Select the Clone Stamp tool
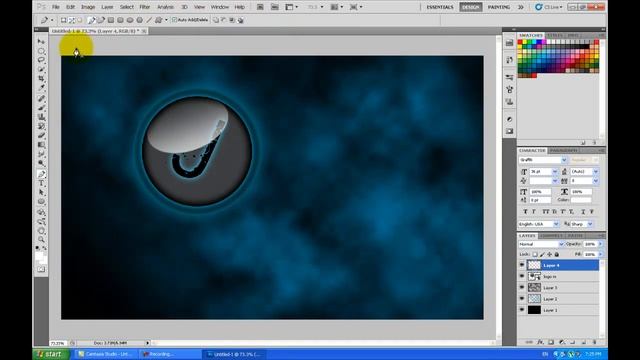Viewport: 640px width, 360px height. click(x=41, y=117)
